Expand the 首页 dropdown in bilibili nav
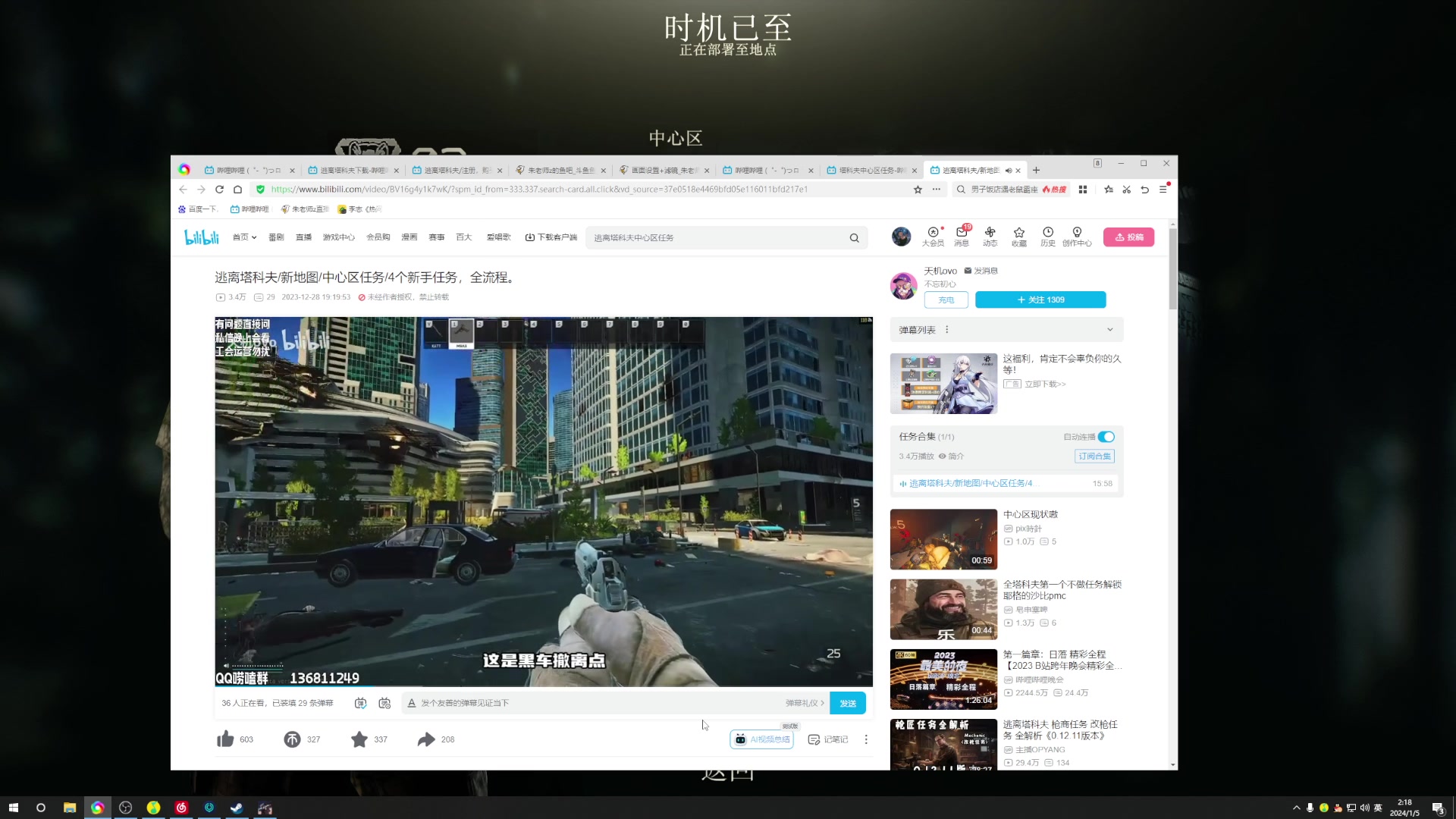The image size is (1456, 819). (244, 237)
